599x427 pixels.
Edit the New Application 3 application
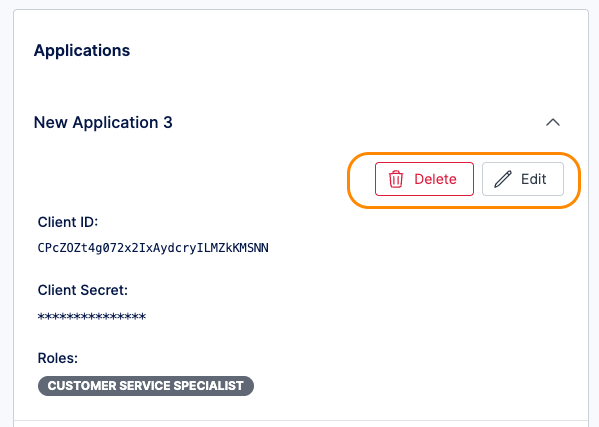click(x=523, y=179)
